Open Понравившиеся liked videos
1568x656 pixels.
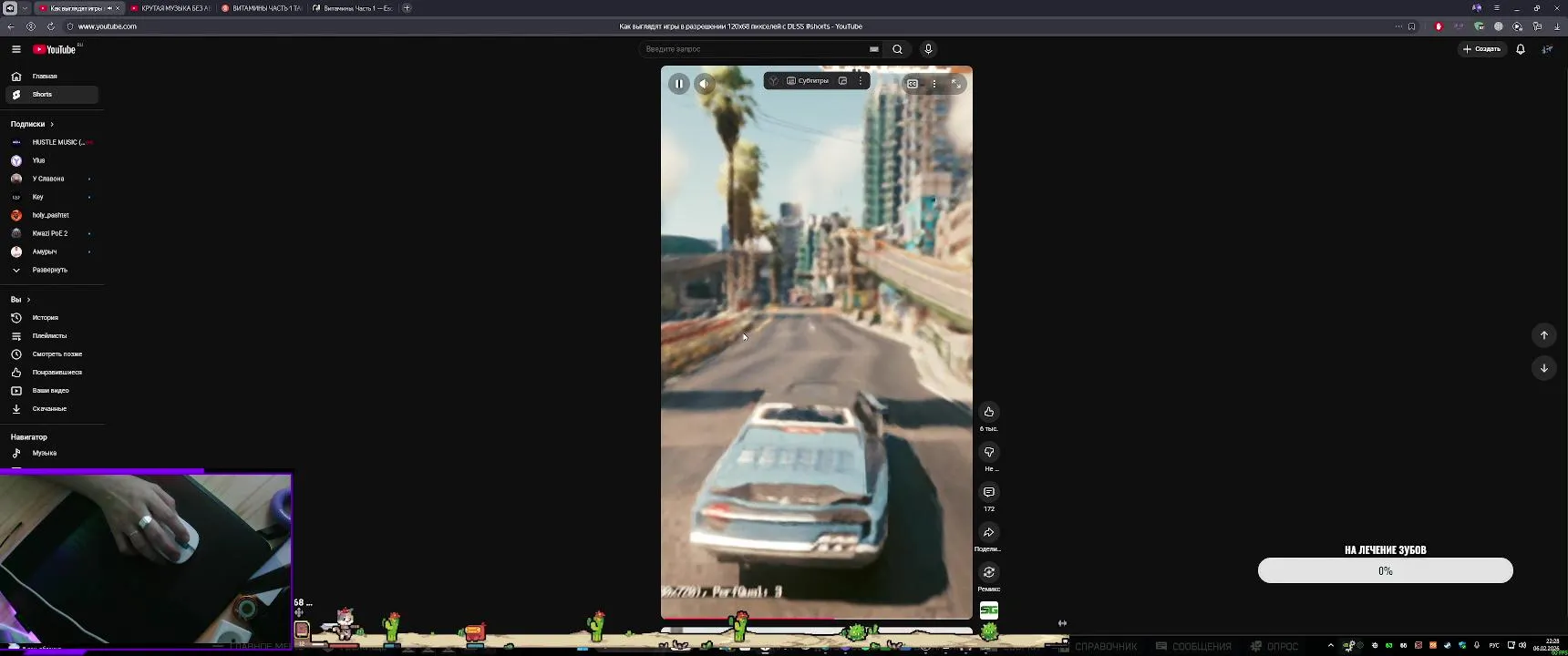coord(52,373)
